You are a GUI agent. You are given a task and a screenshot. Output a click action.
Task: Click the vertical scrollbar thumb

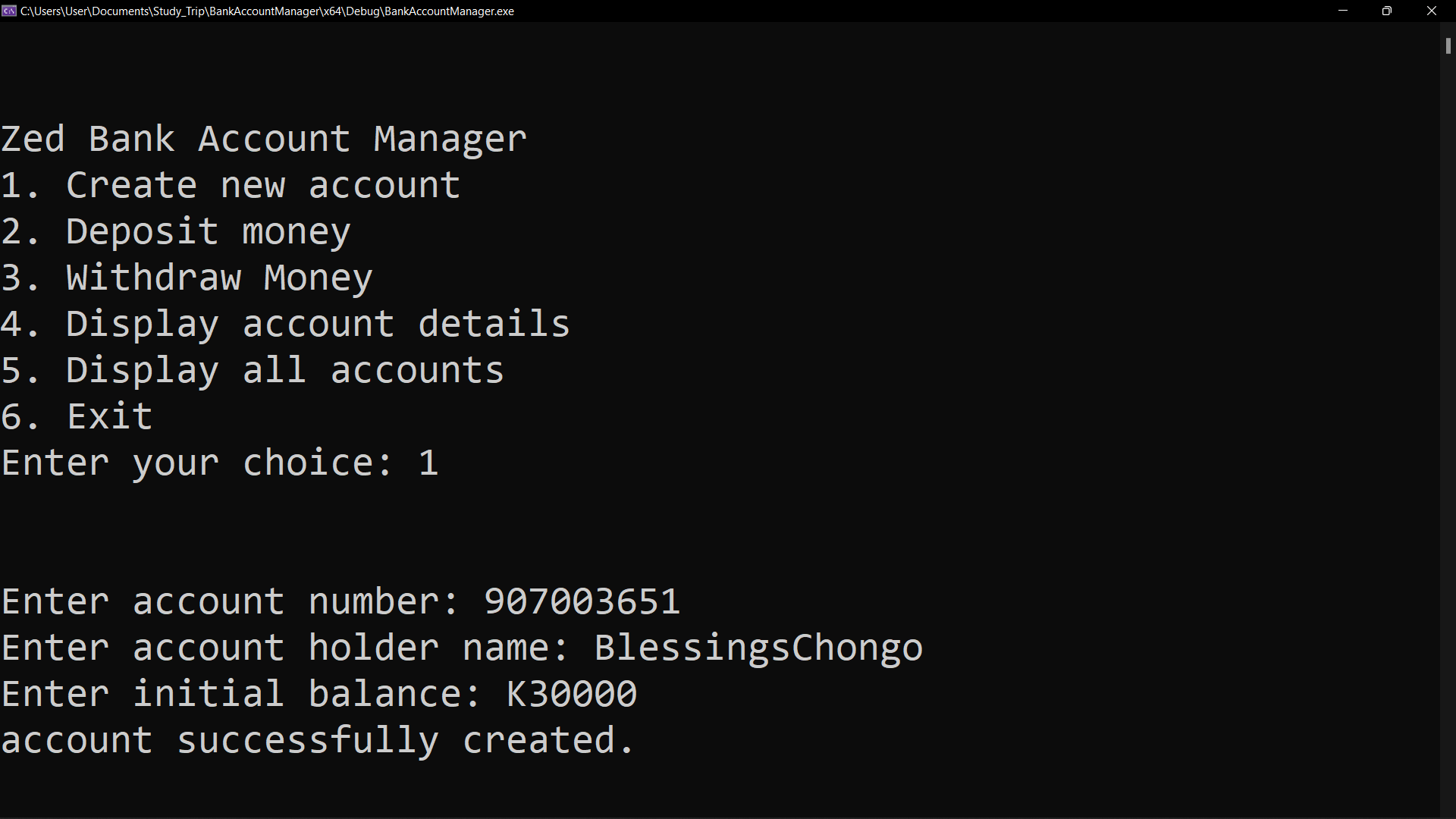1448,45
